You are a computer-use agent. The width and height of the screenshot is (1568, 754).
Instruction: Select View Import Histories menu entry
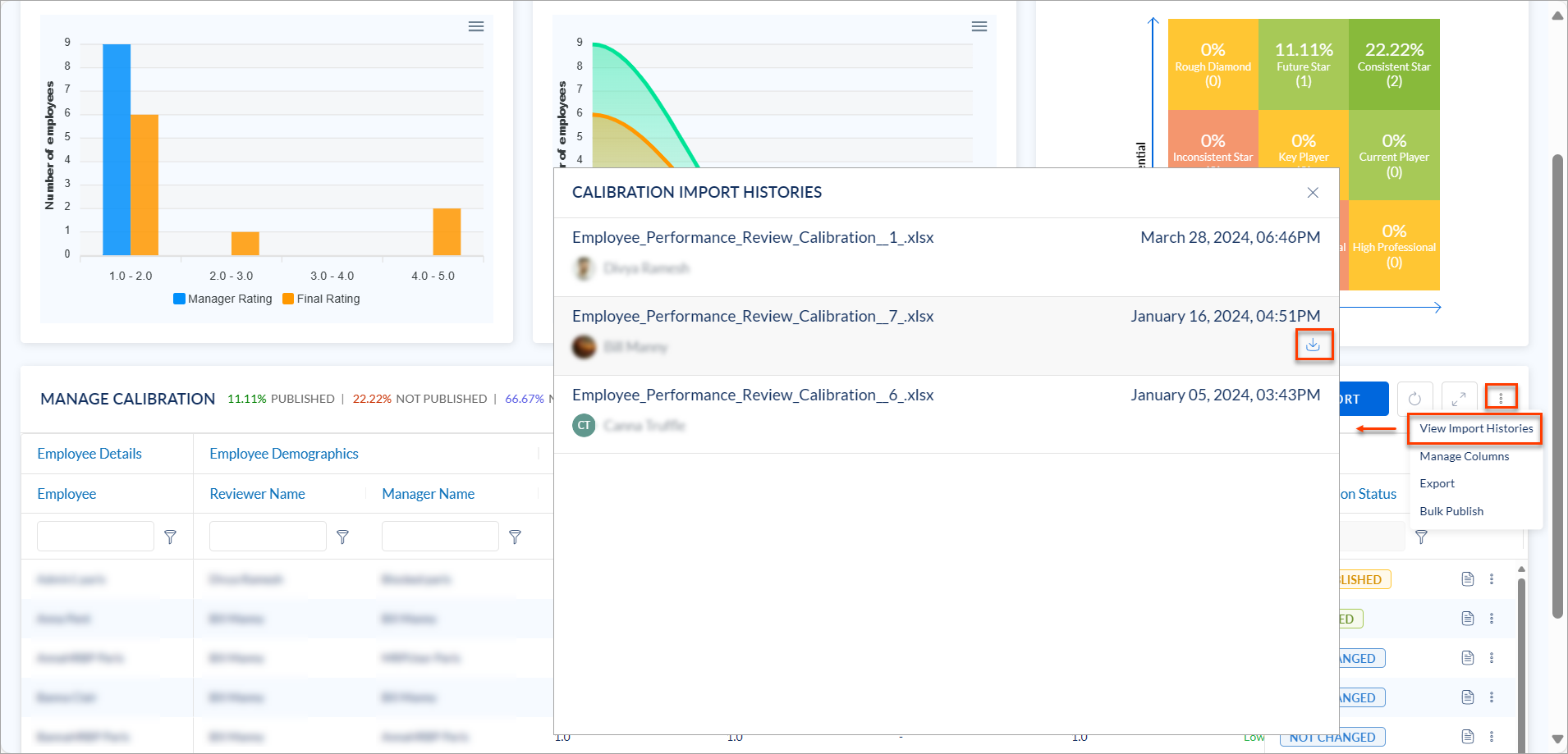pyautogui.click(x=1474, y=427)
